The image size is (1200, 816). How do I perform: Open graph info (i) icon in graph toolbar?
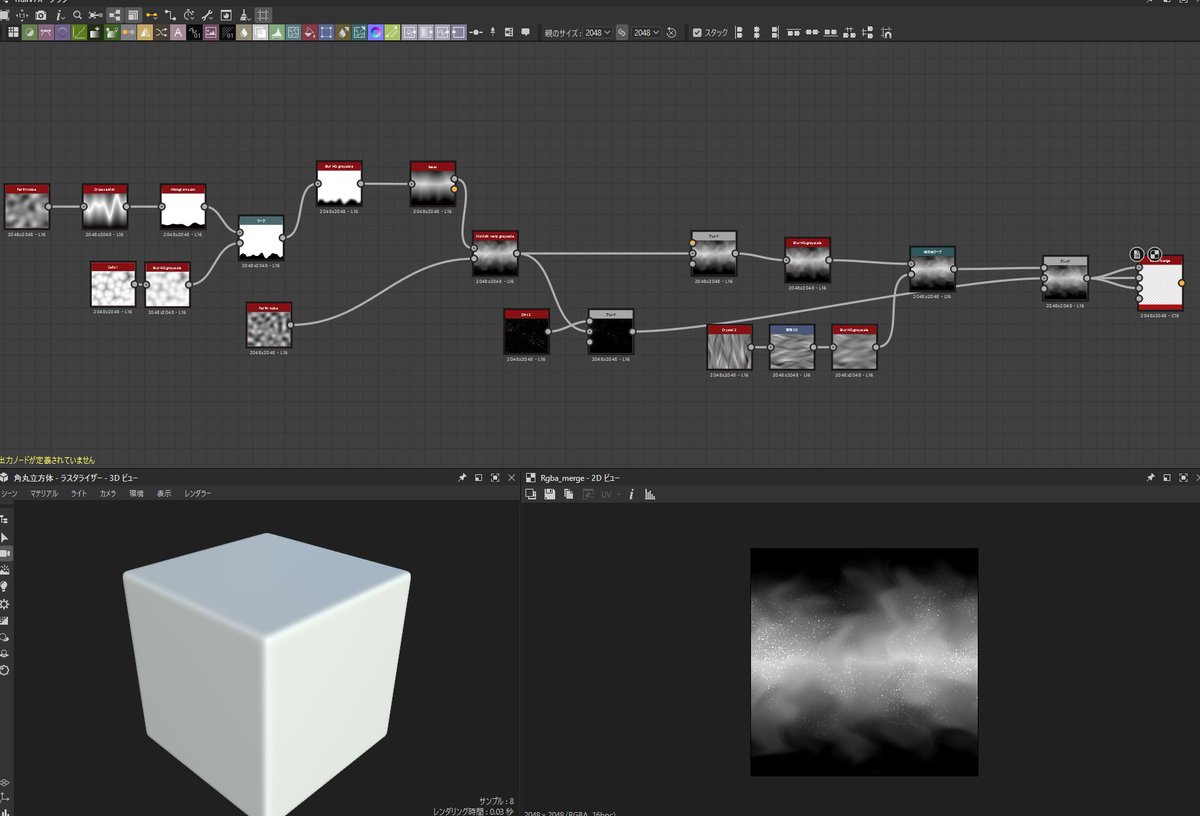coord(60,15)
